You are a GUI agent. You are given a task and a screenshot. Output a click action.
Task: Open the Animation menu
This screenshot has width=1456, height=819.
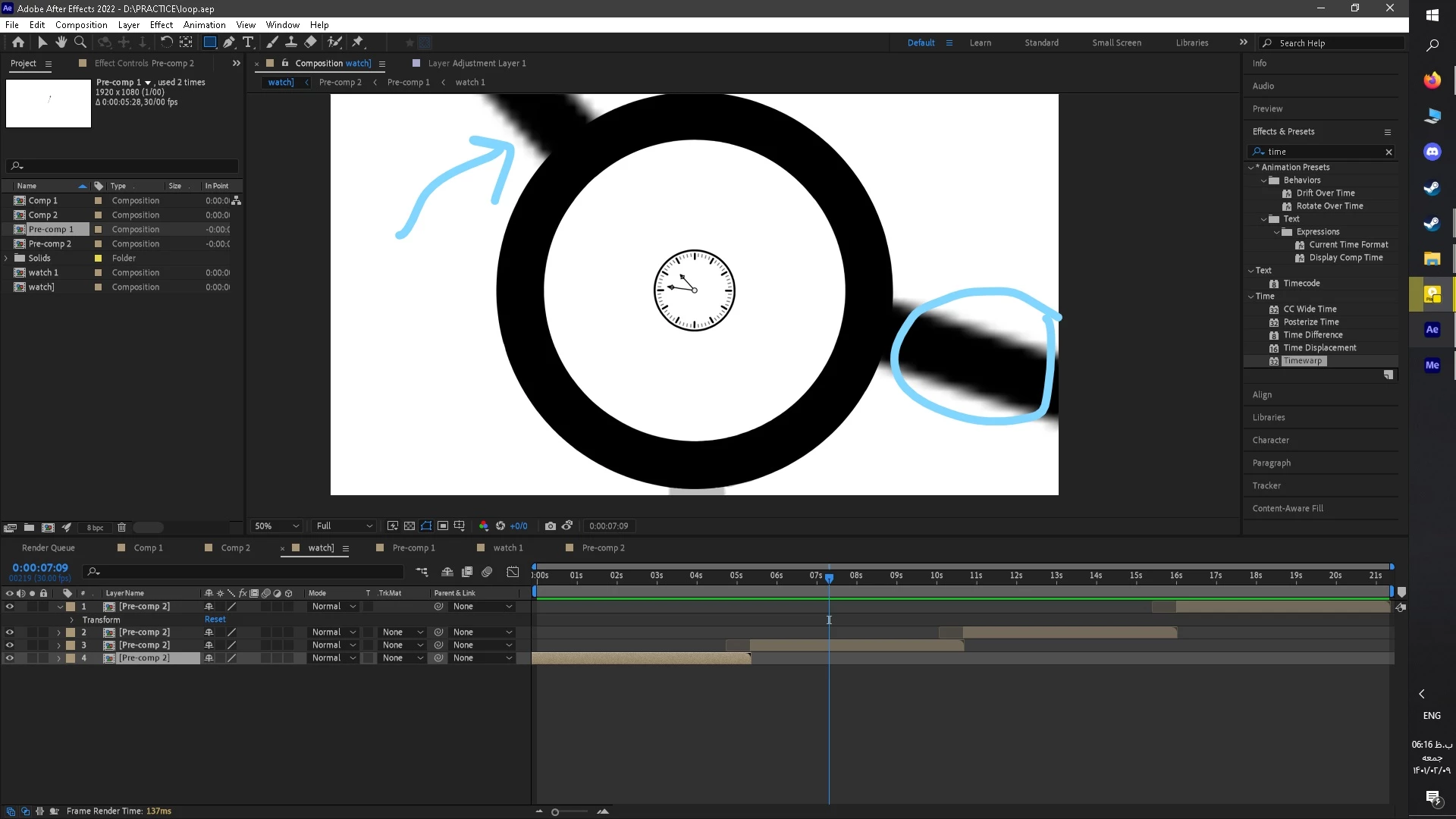point(204,24)
